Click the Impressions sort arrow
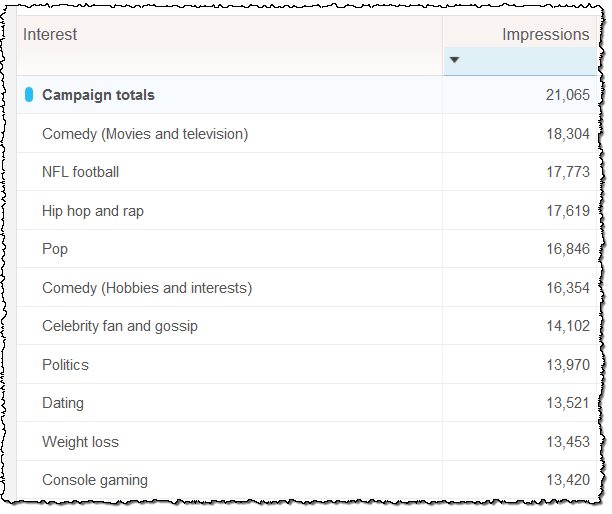The image size is (612, 514). point(455,60)
